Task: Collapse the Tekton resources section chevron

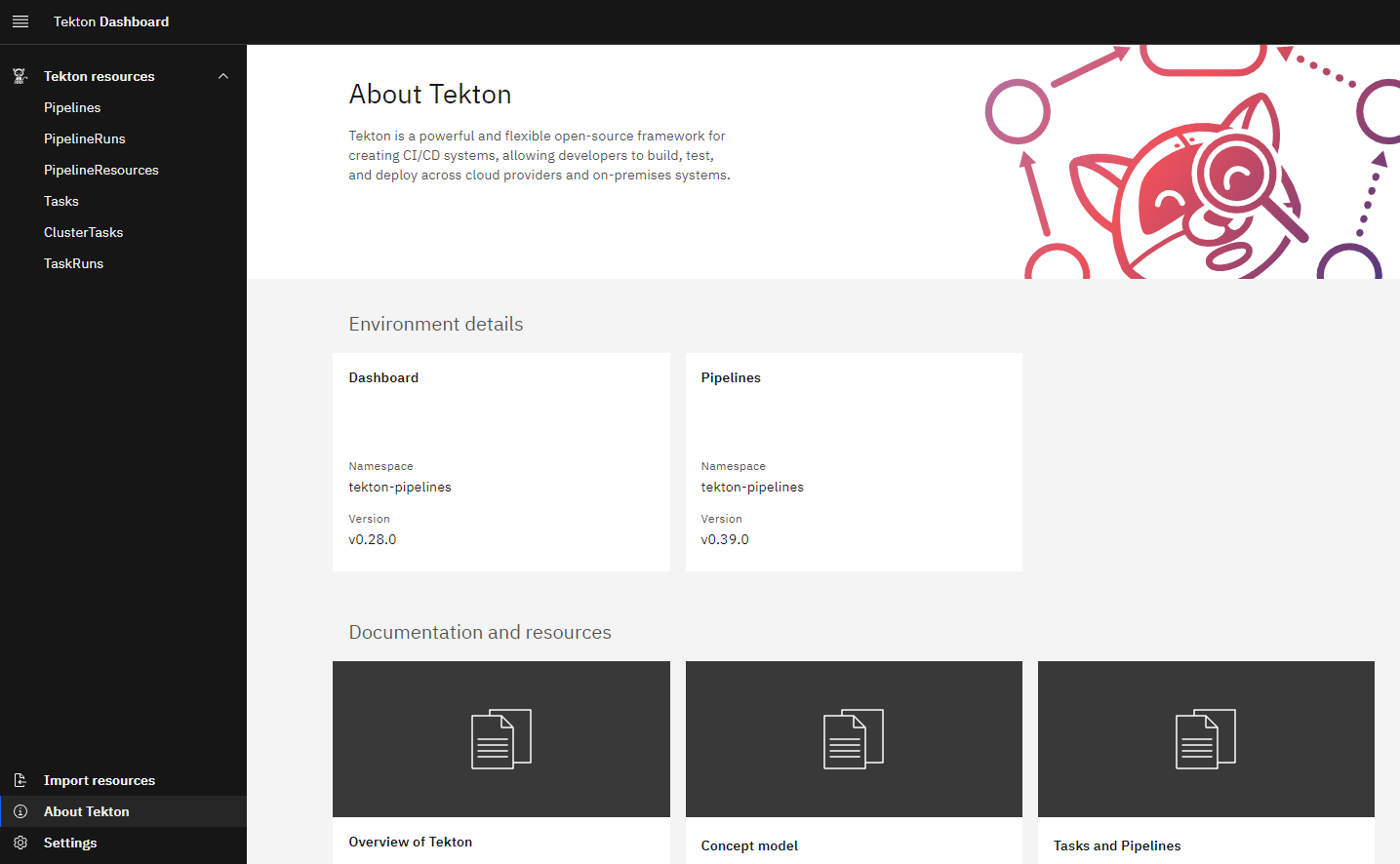Action: coord(223,76)
